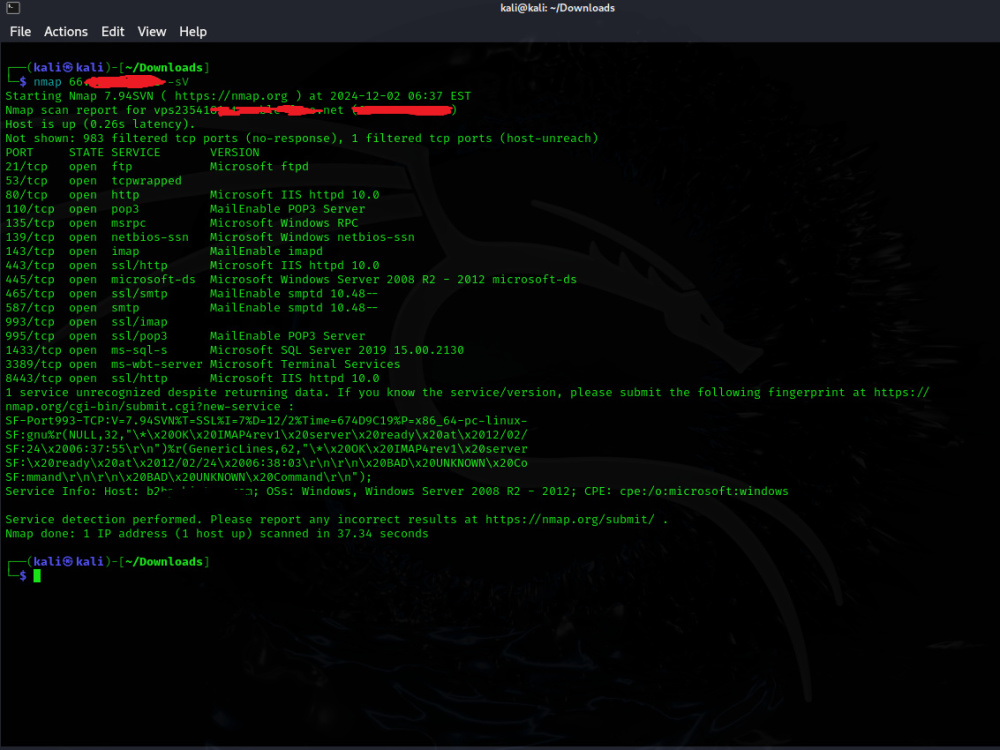Open the Help menu
The width and height of the screenshot is (1000, 750).
193,31
